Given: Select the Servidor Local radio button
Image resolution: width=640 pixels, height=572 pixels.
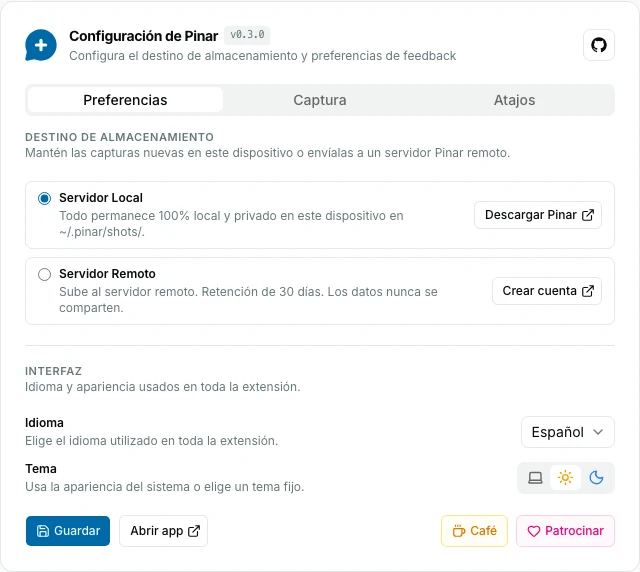Looking at the screenshot, I should [44, 198].
